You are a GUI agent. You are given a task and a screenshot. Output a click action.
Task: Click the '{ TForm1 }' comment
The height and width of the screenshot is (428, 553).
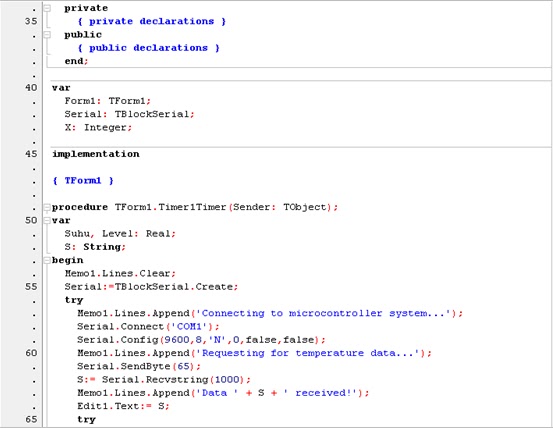(x=83, y=181)
